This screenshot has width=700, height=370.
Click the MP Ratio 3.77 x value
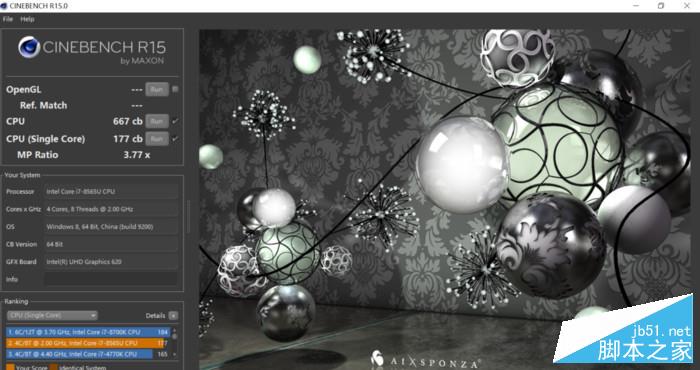tap(137, 155)
